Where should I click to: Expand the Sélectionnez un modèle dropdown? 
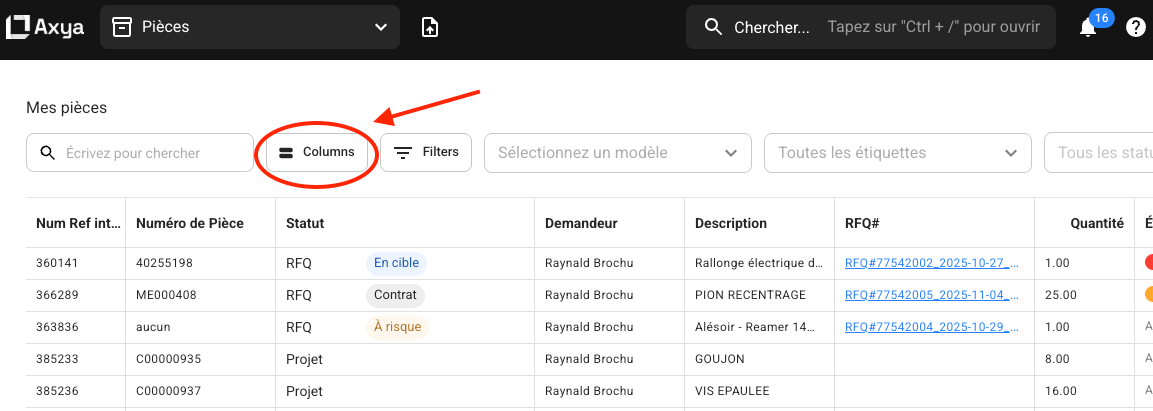[617, 153]
